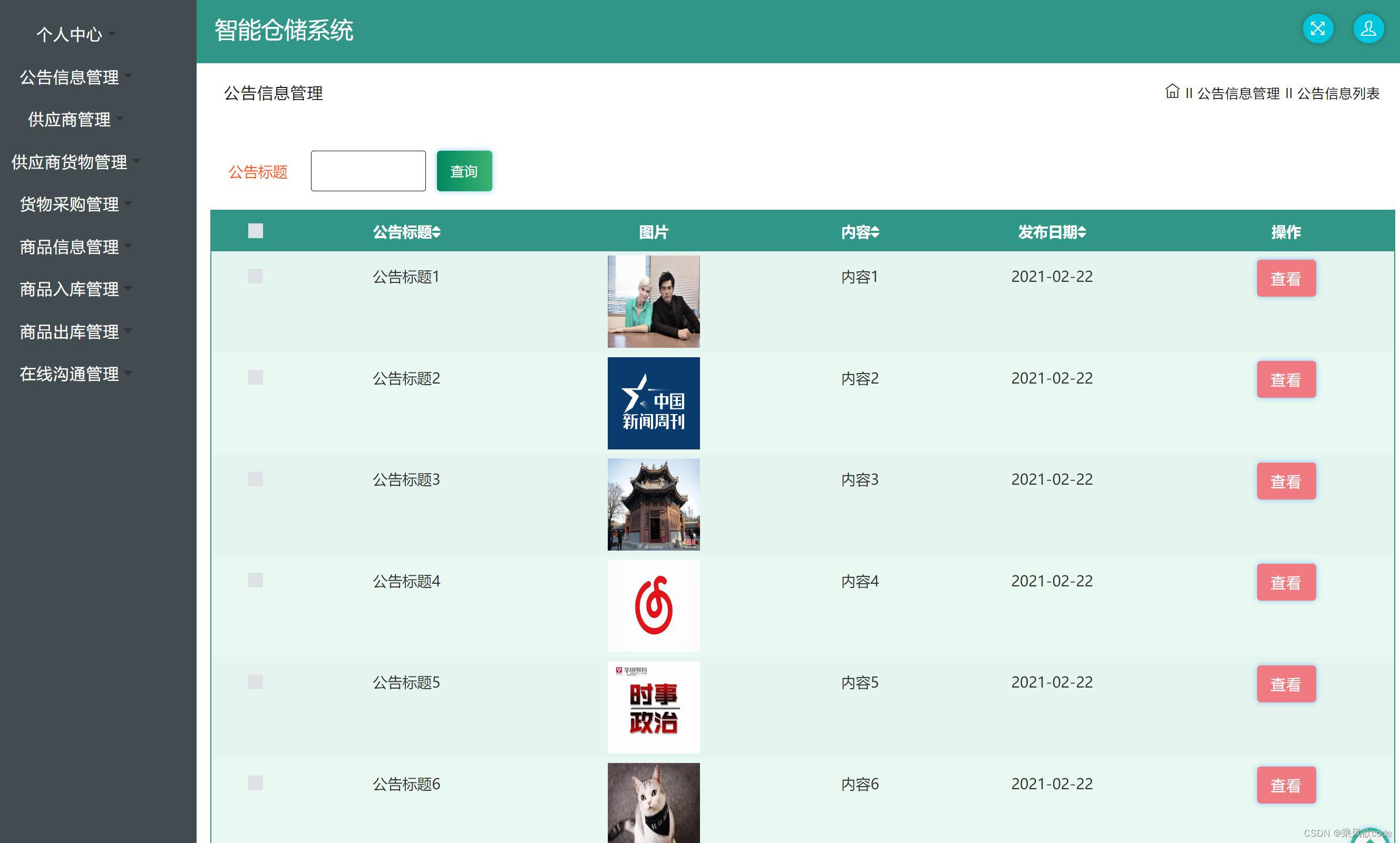Check the checkbox for 公告标题1 row
The width and height of the screenshot is (1400, 843).
pos(256,276)
